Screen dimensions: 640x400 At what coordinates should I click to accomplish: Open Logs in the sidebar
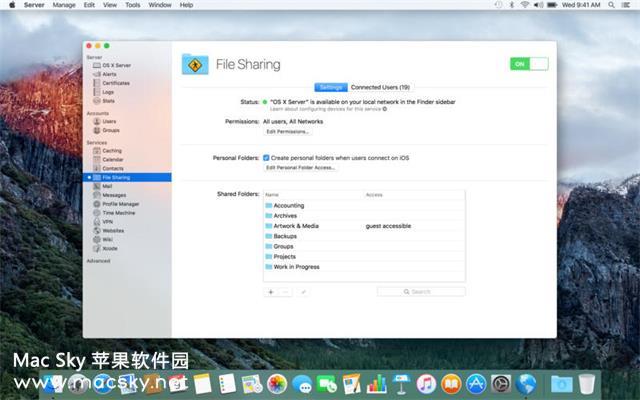tap(104, 92)
